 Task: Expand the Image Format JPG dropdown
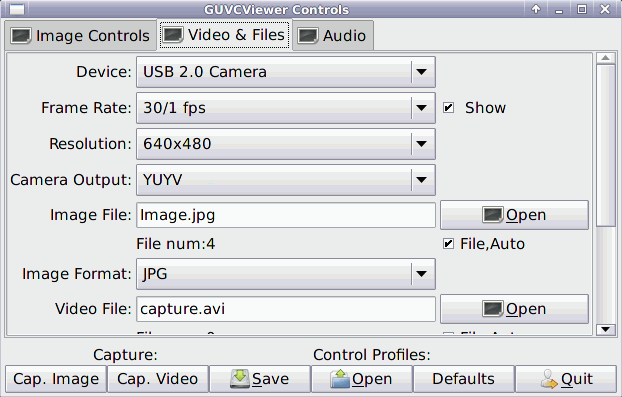click(286, 274)
